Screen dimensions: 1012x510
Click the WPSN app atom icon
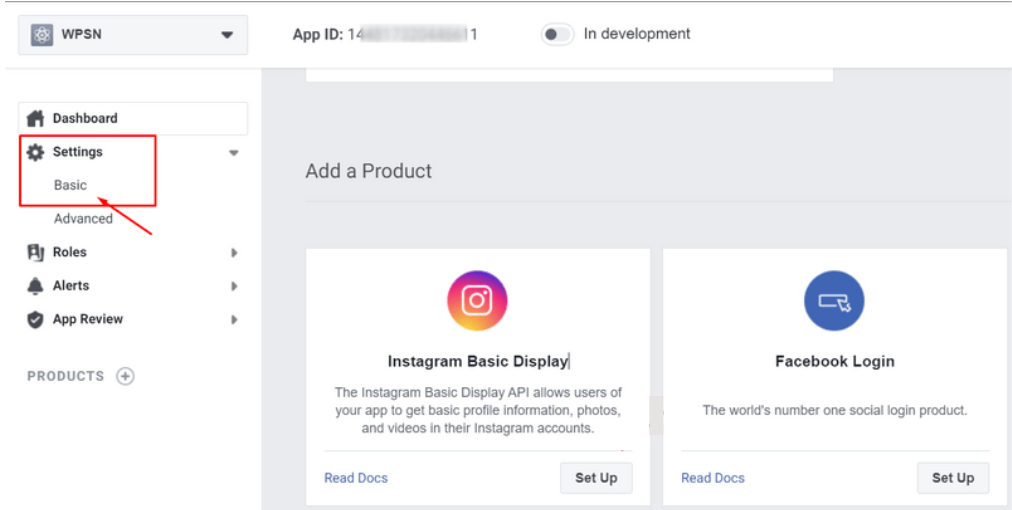point(43,35)
